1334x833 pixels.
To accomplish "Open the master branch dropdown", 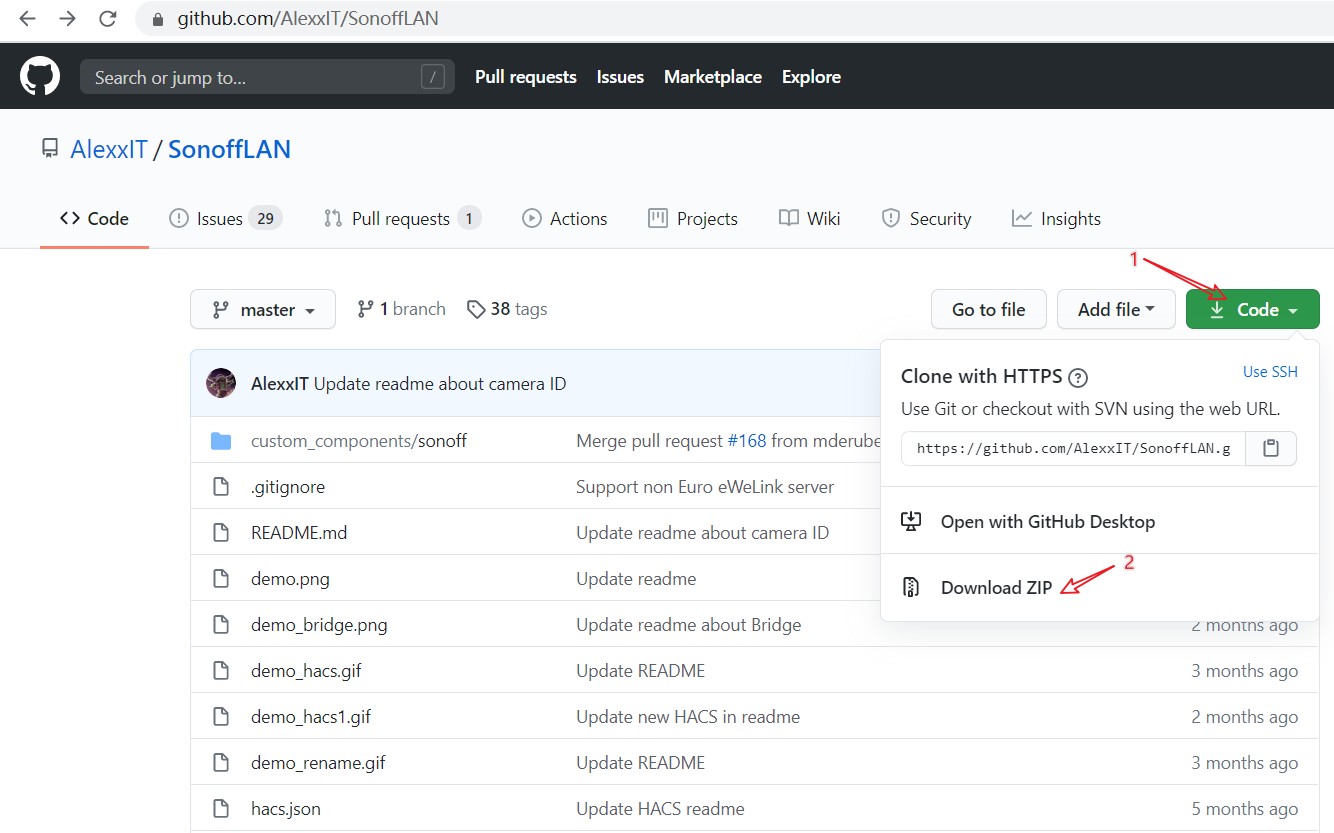I will point(263,310).
